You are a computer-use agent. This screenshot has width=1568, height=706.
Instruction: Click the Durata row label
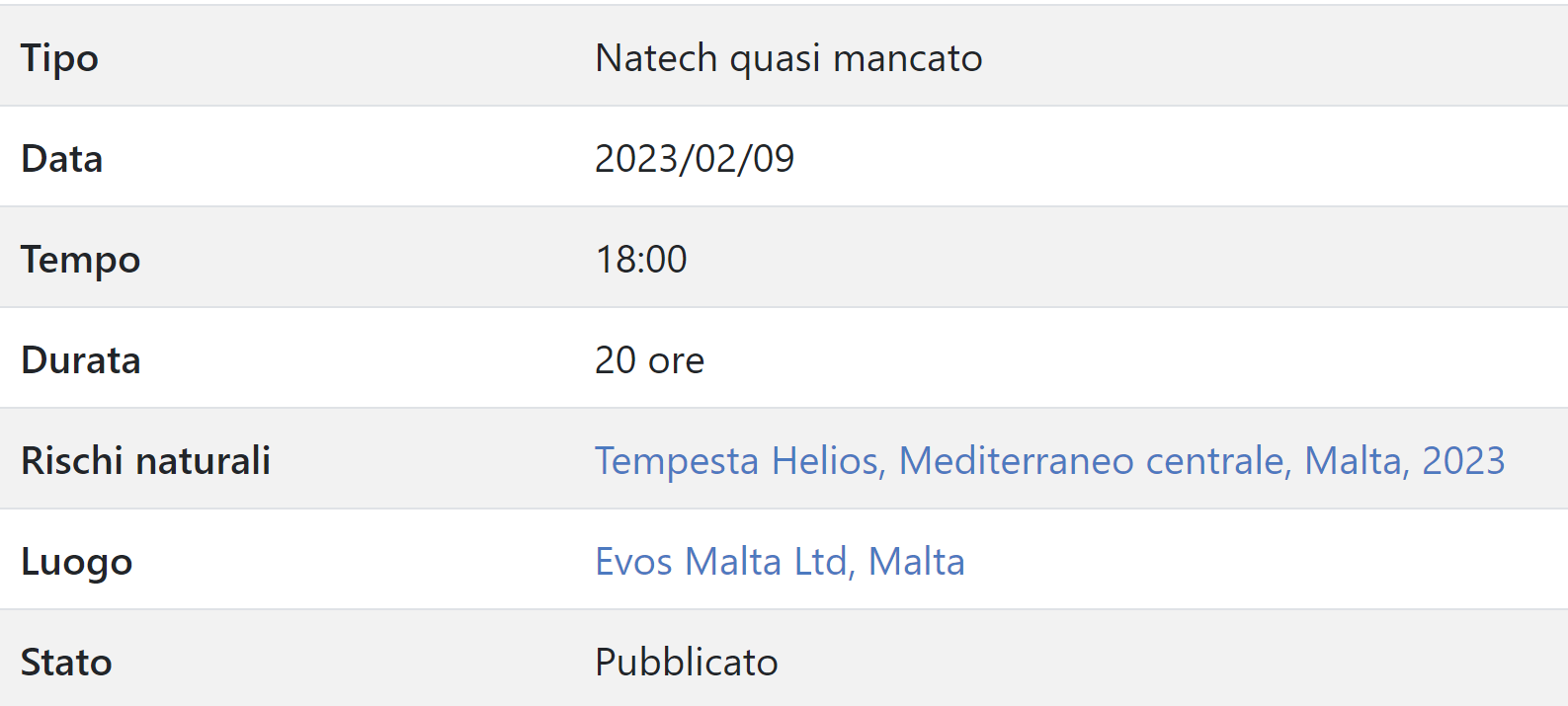point(81,360)
